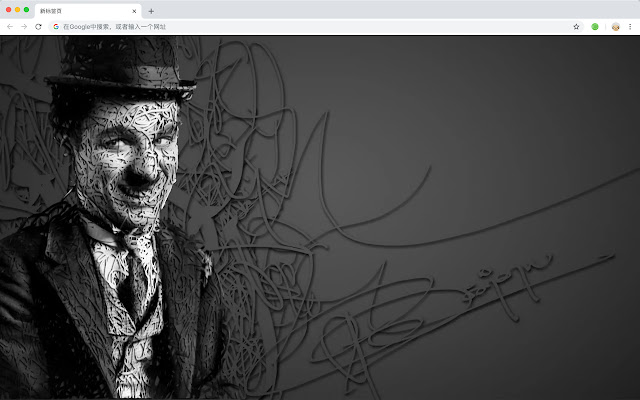Focus the Google search address bar
This screenshot has height=400, width=640.
[x=316, y=27]
